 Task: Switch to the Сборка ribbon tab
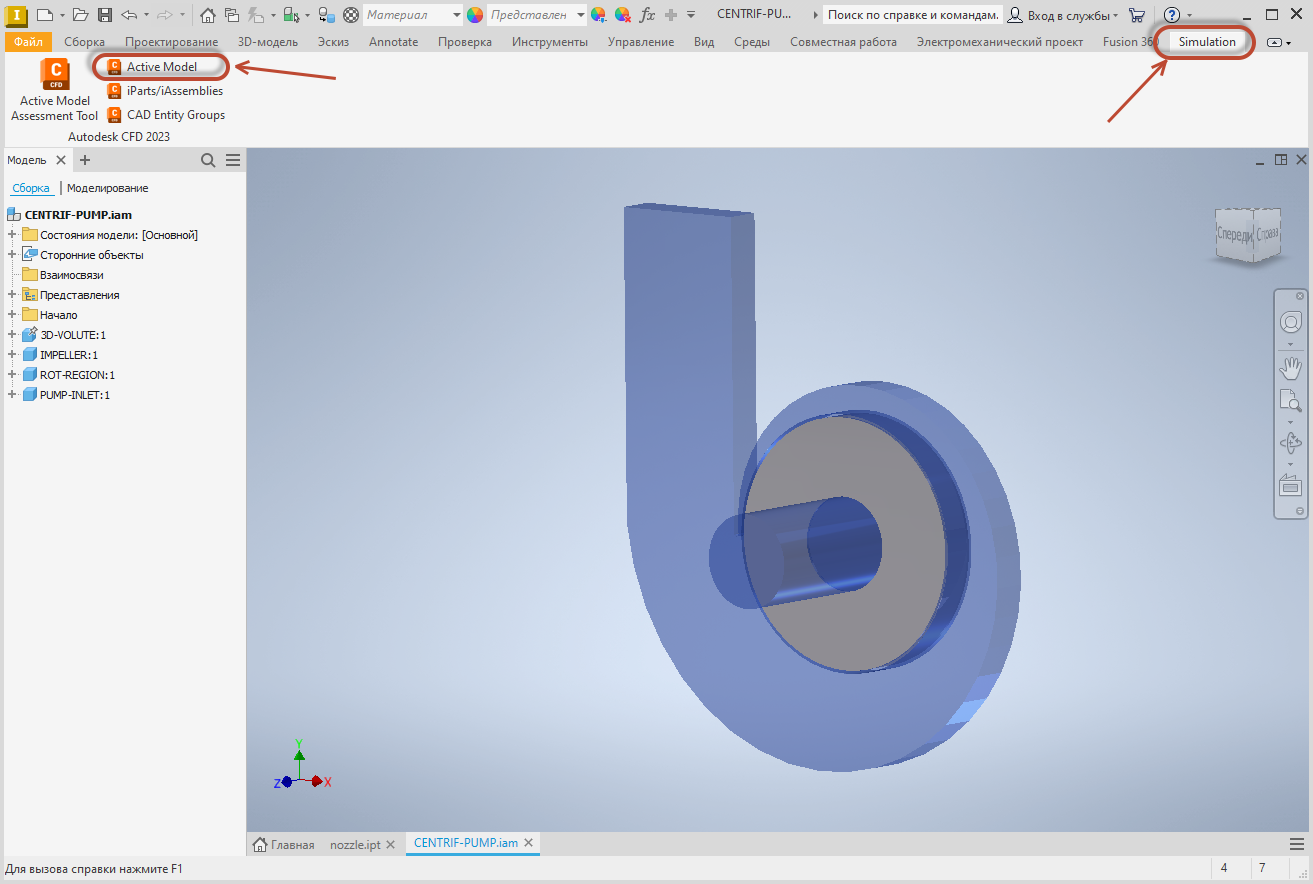pyautogui.click(x=84, y=42)
